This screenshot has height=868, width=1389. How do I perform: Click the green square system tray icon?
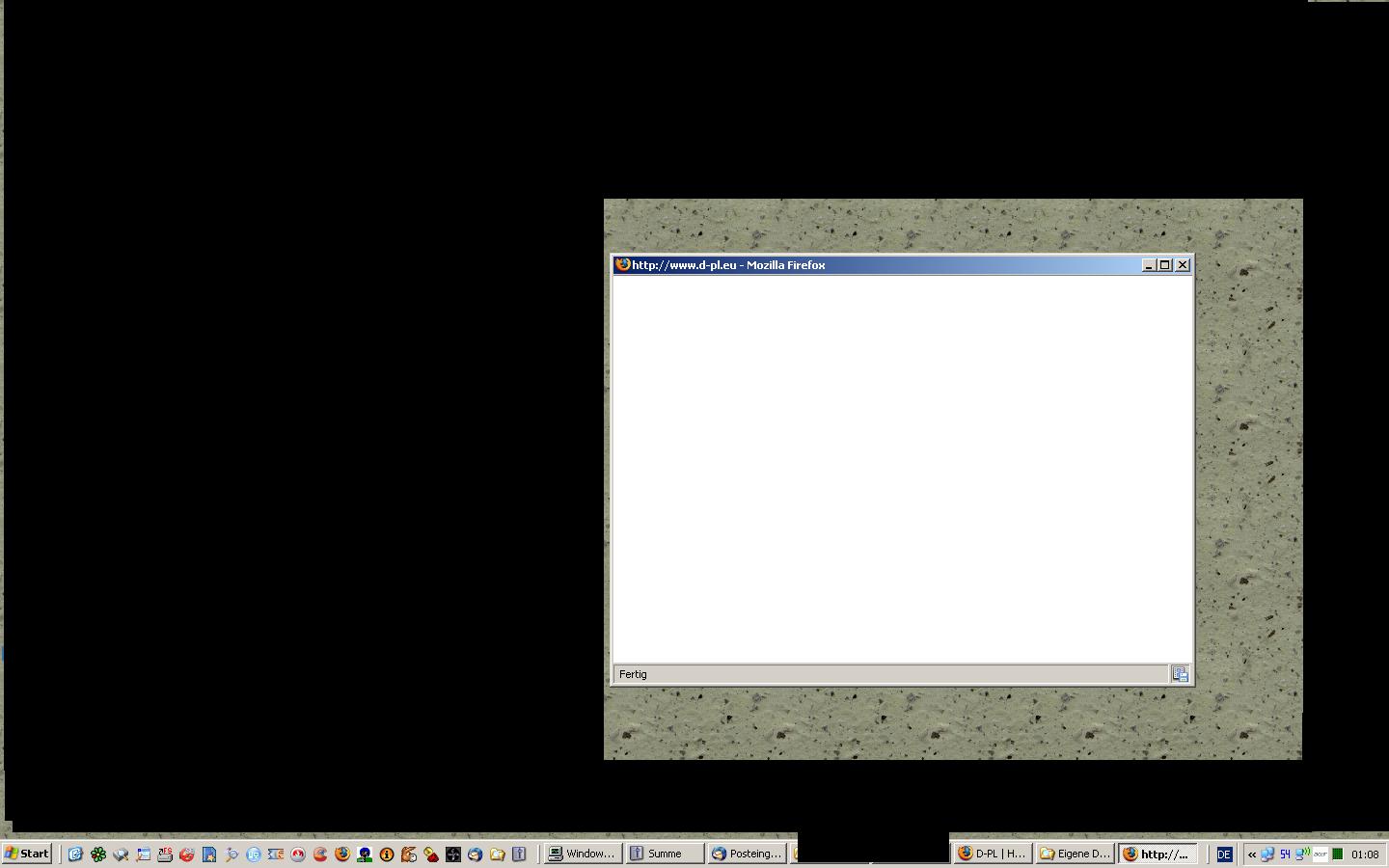(1338, 854)
